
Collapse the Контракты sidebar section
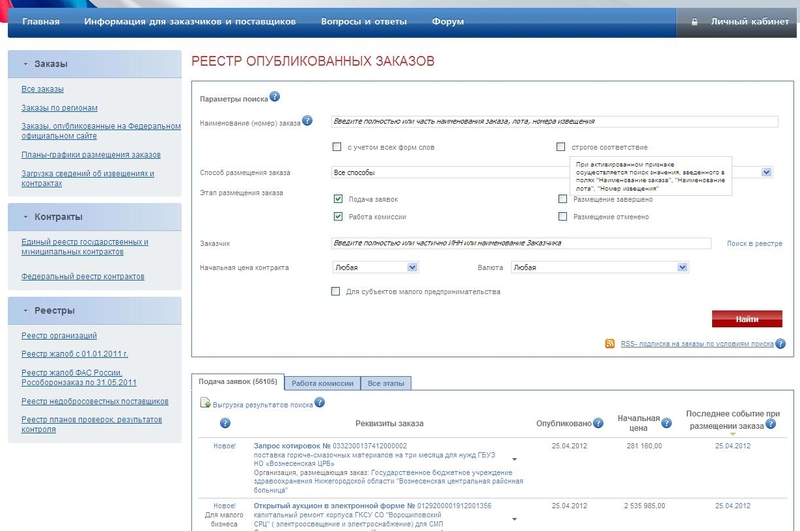(x=26, y=217)
